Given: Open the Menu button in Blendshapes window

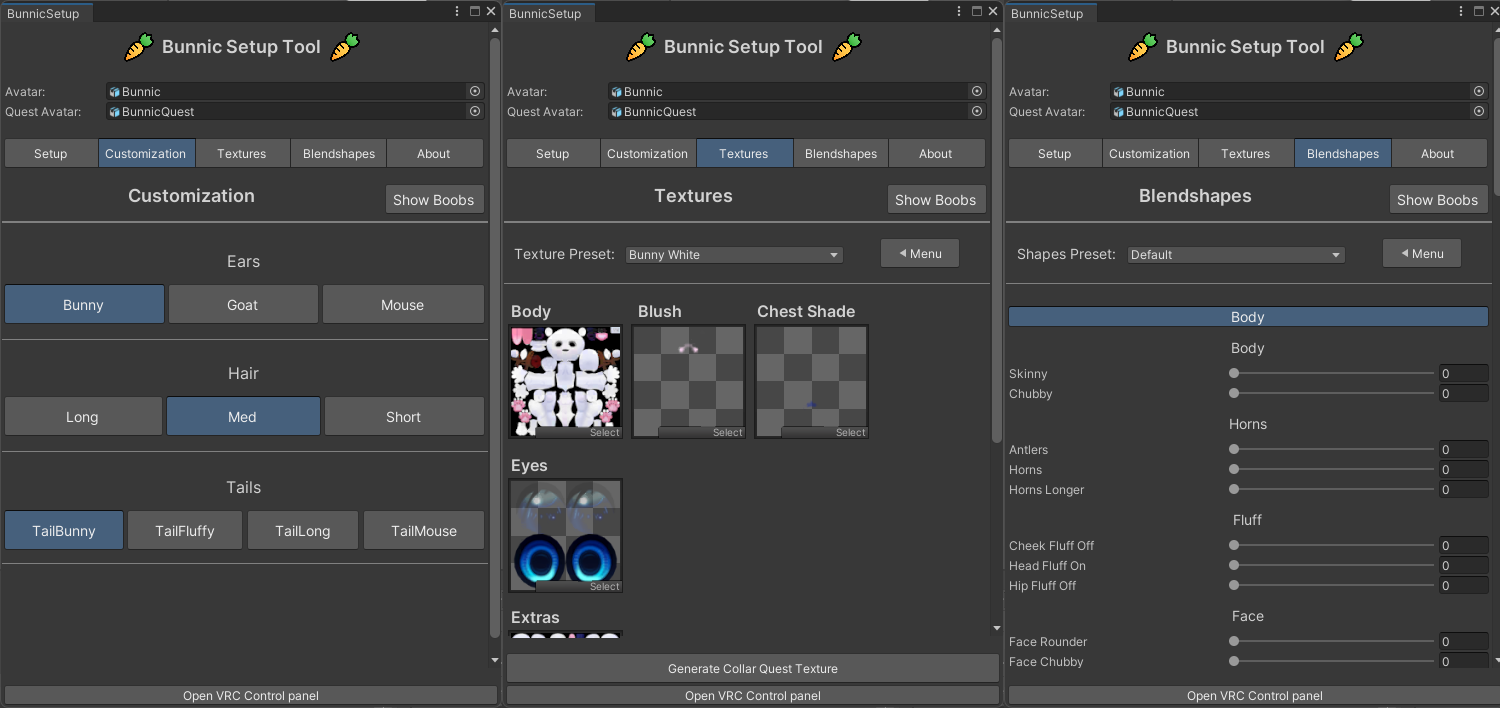Looking at the screenshot, I should click(x=1422, y=253).
